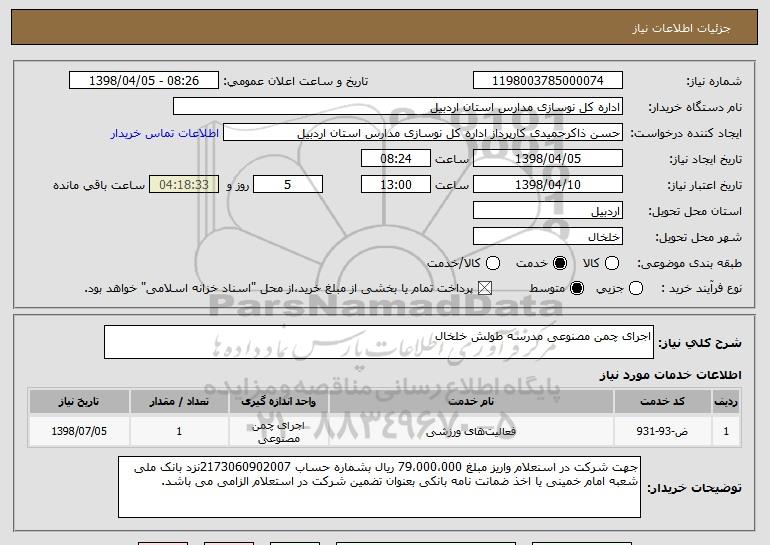This screenshot has width=770, height=545.
Task: Click the delivery province field اردبیل
Action: click(548, 211)
